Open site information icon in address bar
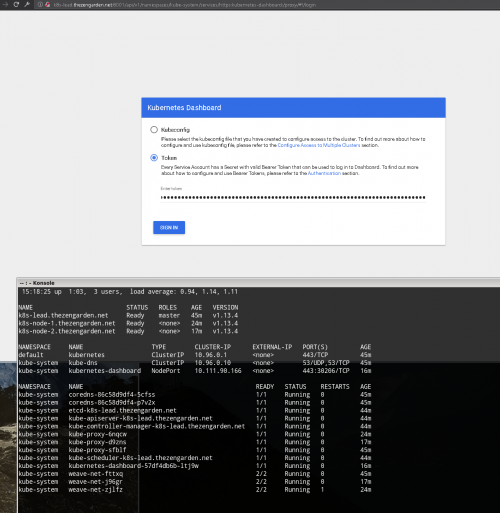The image size is (500, 513). 40,5
